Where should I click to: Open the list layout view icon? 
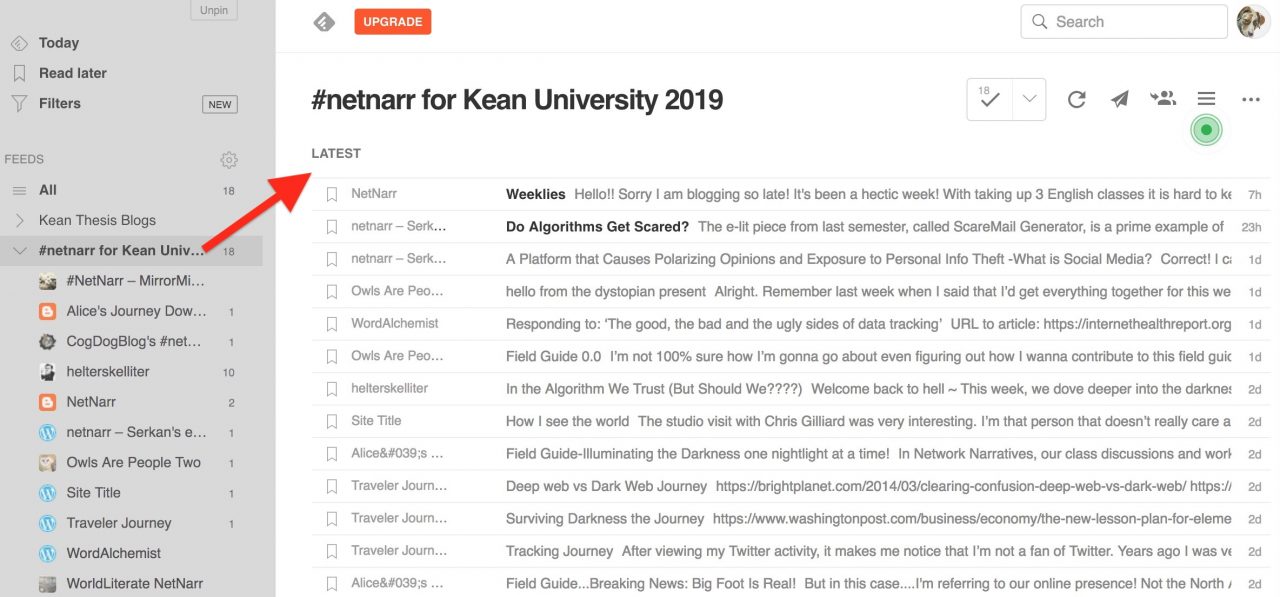[x=1206, y=98]
